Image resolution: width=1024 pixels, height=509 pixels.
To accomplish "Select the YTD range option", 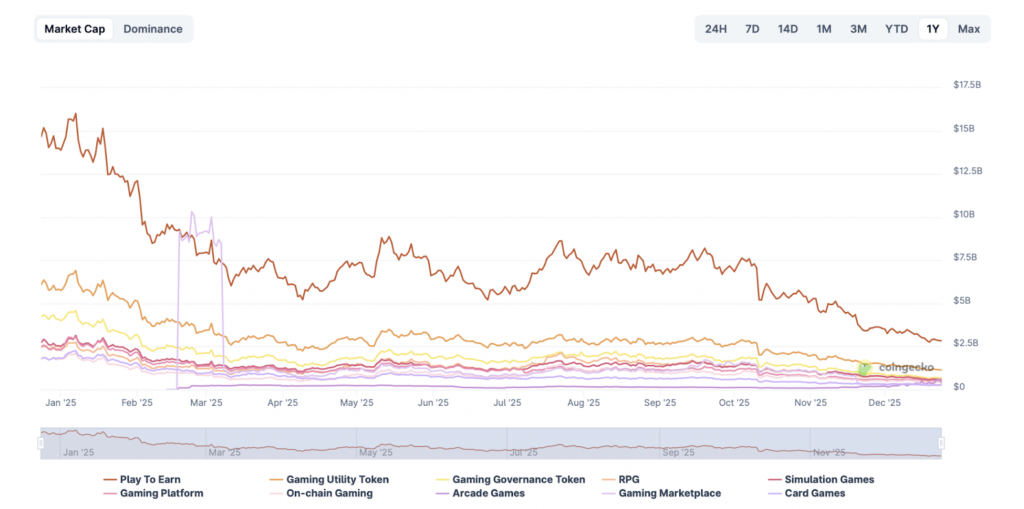I will (x=896, y=29).
